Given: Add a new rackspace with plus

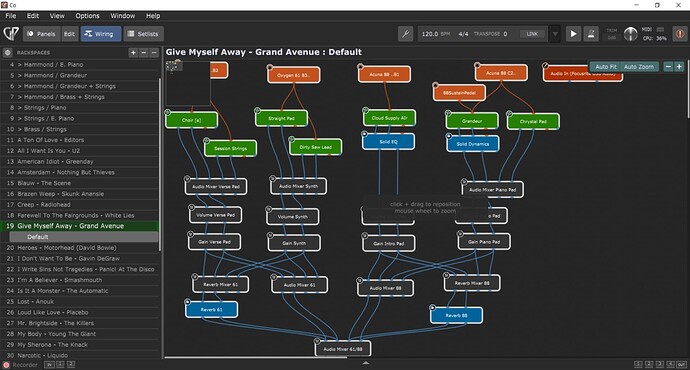Looking at the screenshot, I should 133,53.
